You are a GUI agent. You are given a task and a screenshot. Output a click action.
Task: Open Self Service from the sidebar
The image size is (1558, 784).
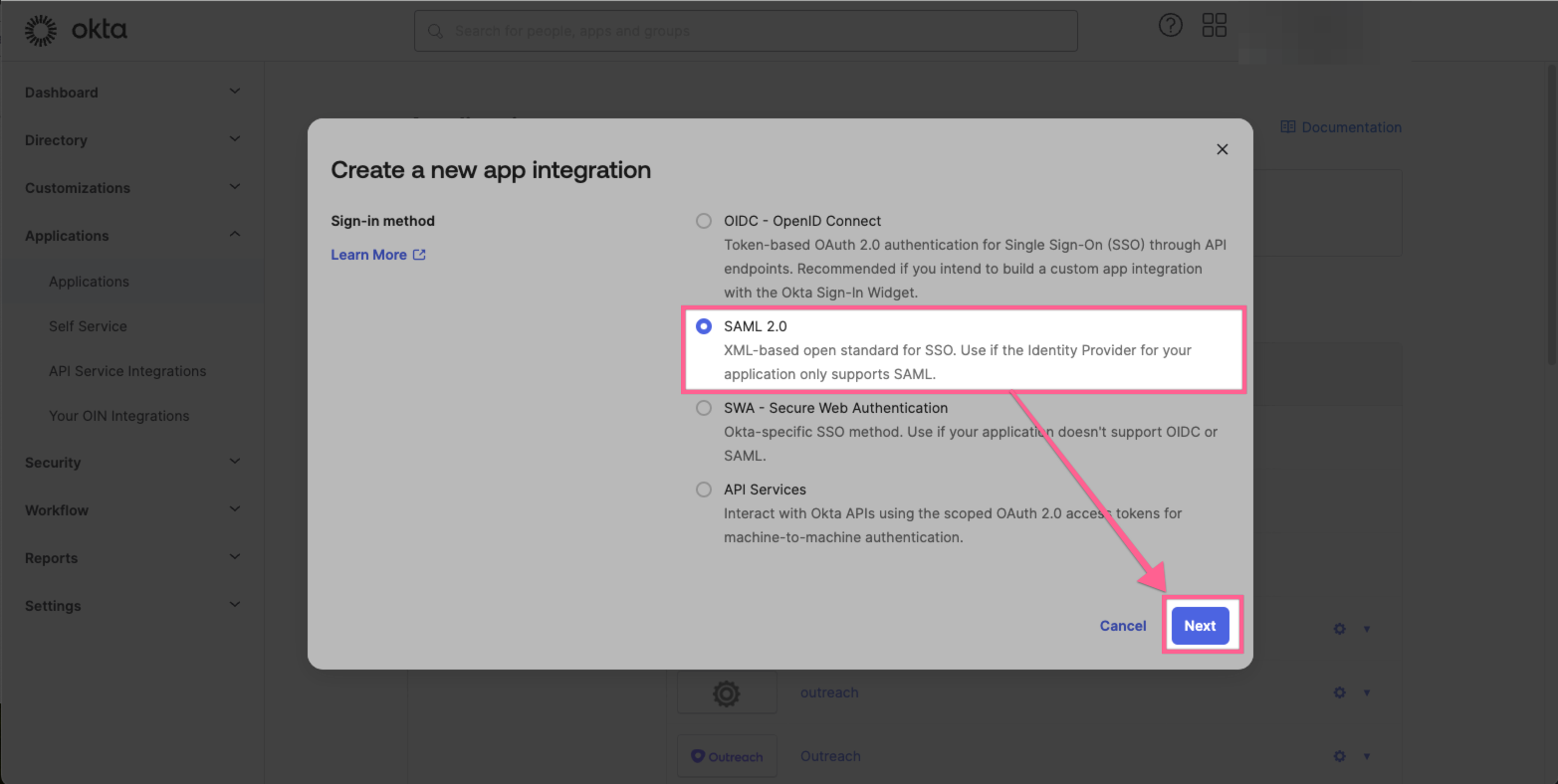[88, 325]
